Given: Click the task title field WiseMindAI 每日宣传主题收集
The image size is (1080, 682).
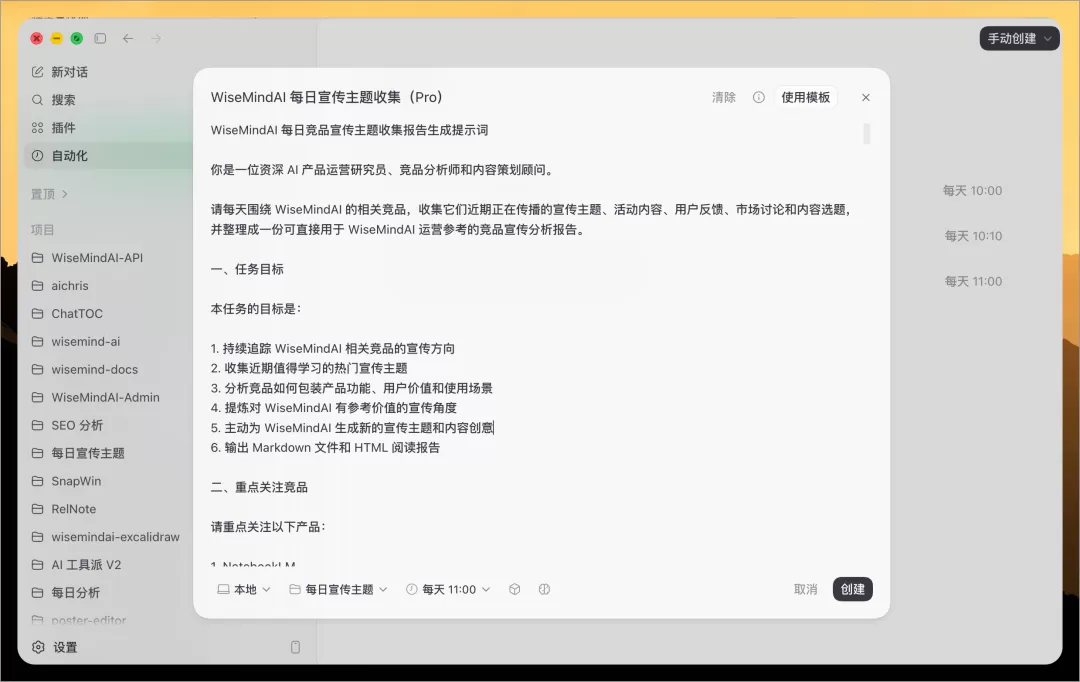Looking at the screenshot, I should point(326,97).
